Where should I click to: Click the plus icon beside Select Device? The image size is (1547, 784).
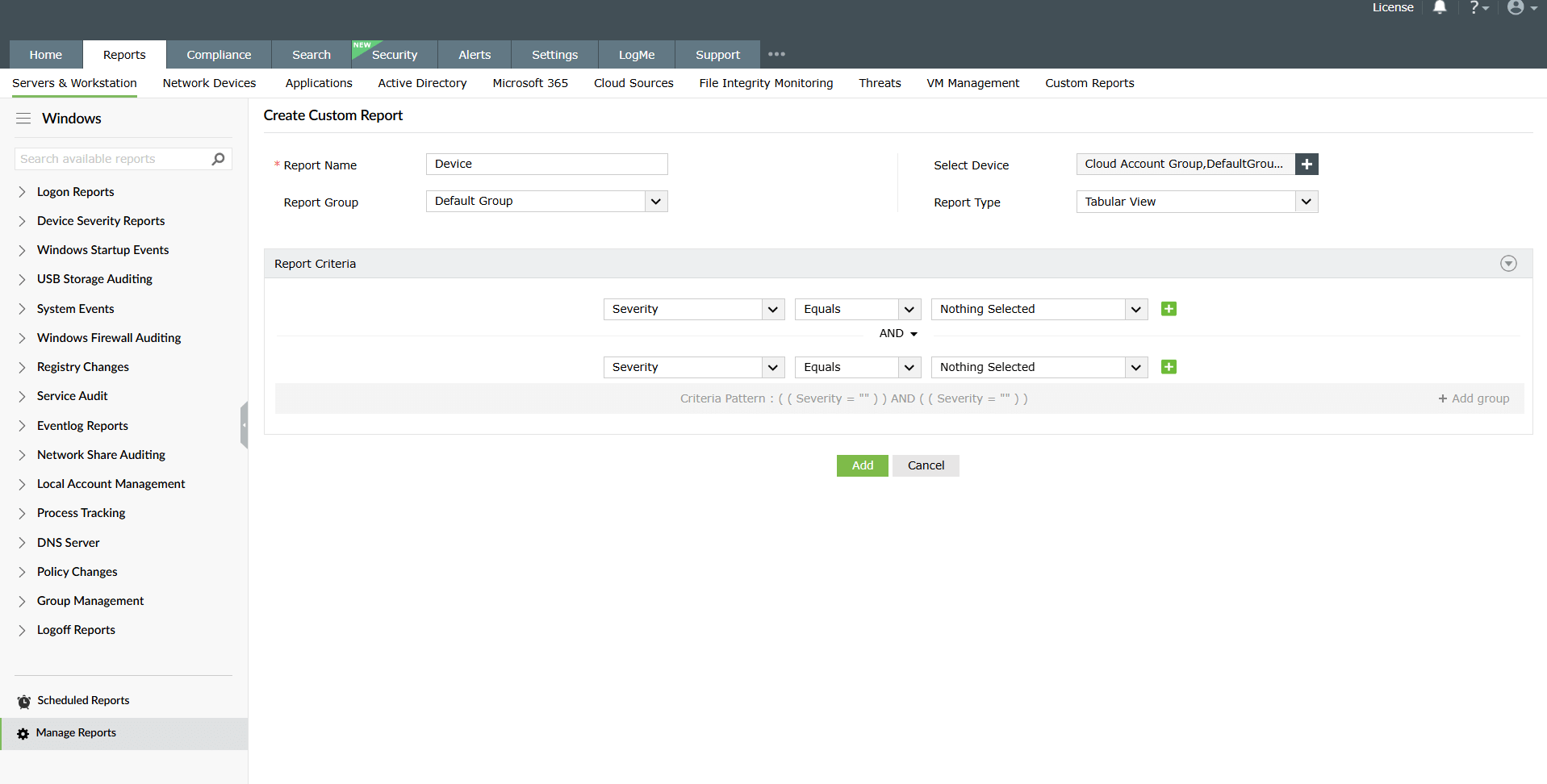[1307, 164]
